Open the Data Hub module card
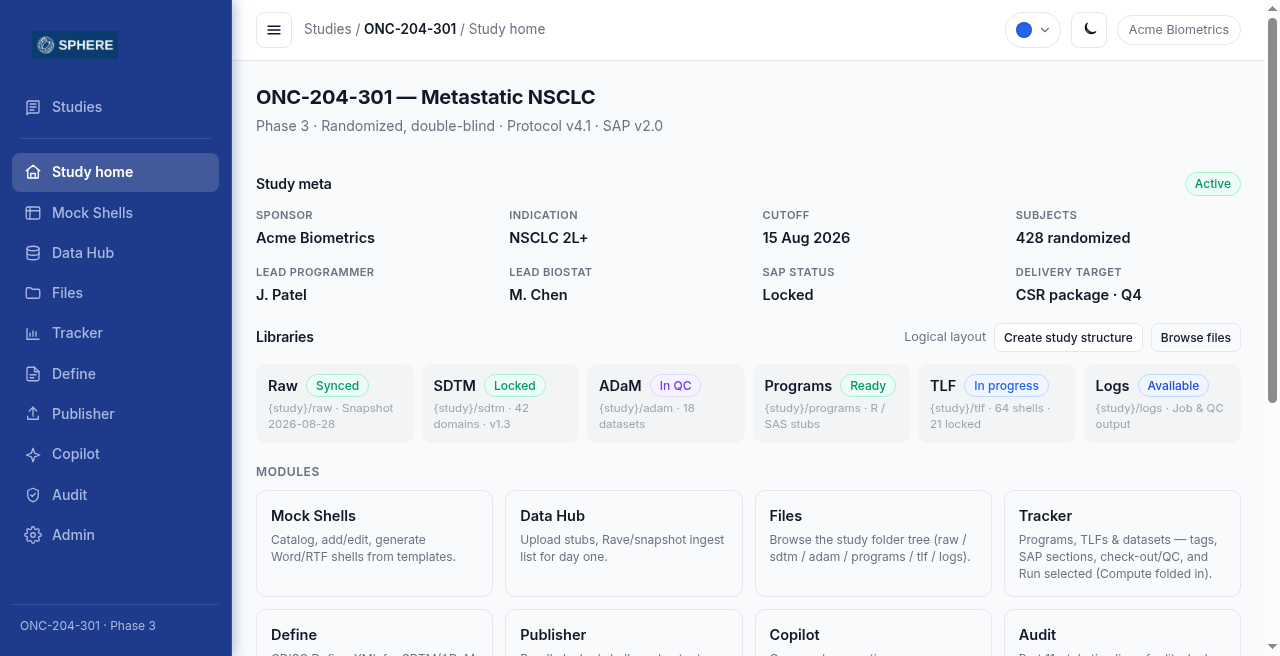Screen dimensions: 1280x656 click(x=624, y=543)
